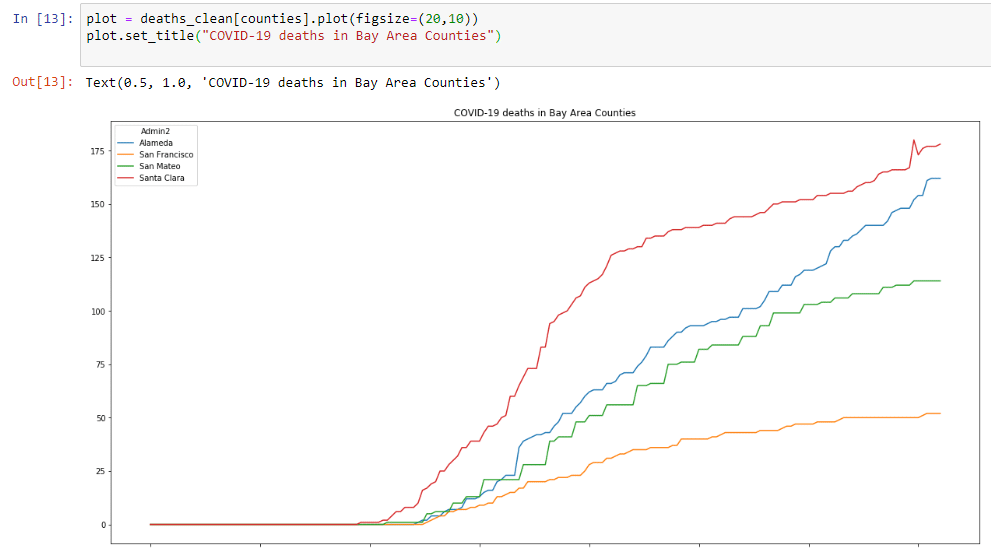This screenshot has height=556, width=991.
Task: Click the Admin2 legend title
Action: point(155,131)
